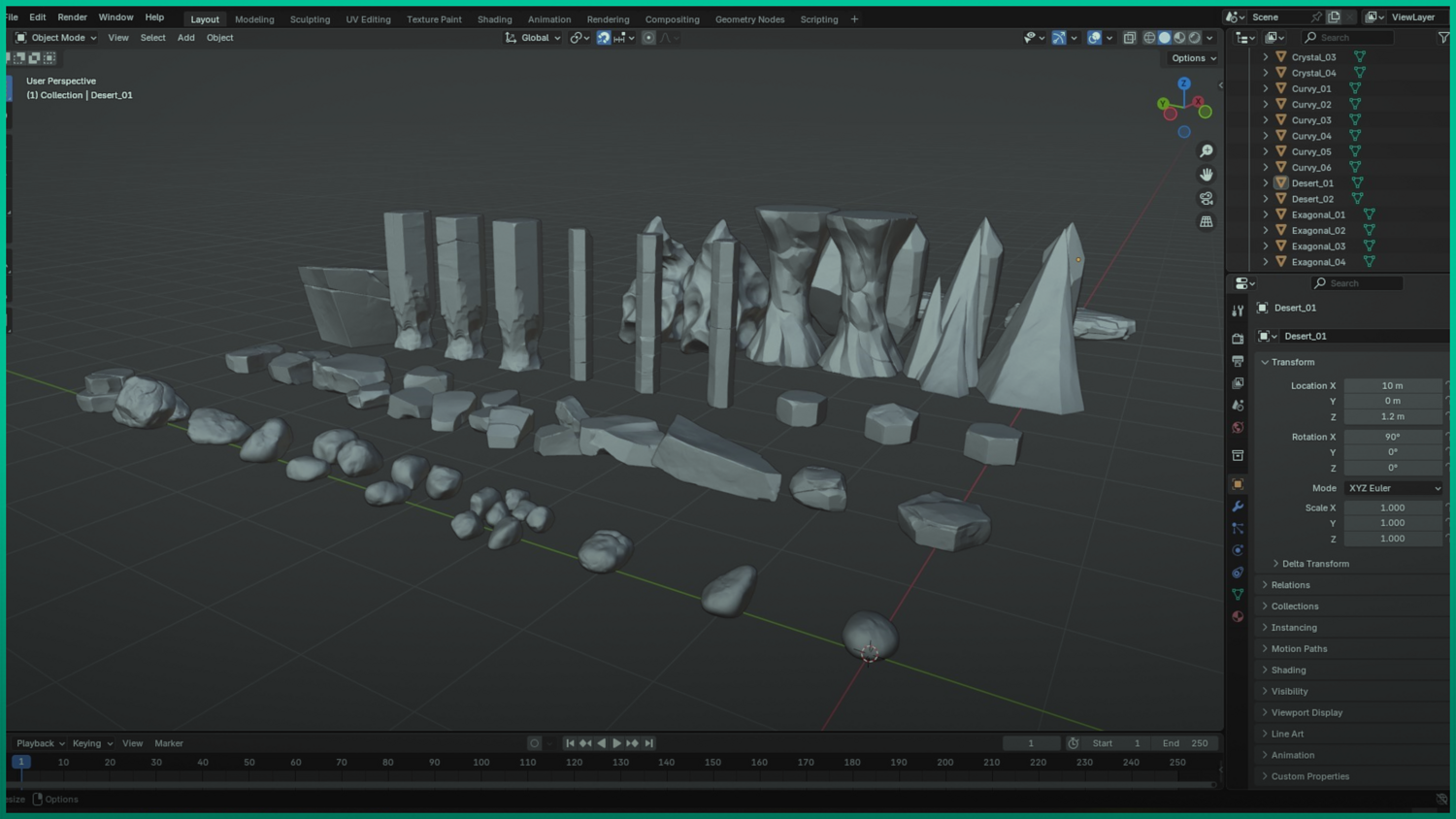1456x819 pixels.
Task: Open the Object Mode dropdown
Action: pos(56,38)
